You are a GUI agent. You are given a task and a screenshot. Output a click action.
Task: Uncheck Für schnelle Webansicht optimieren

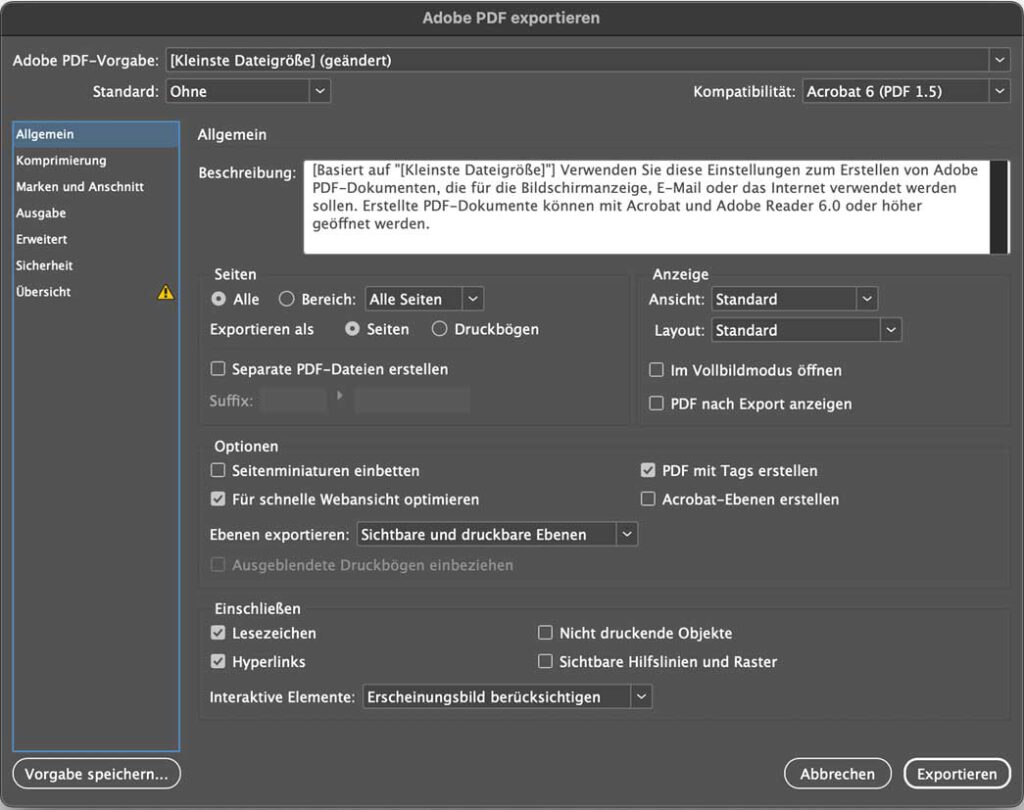(217, 499)
